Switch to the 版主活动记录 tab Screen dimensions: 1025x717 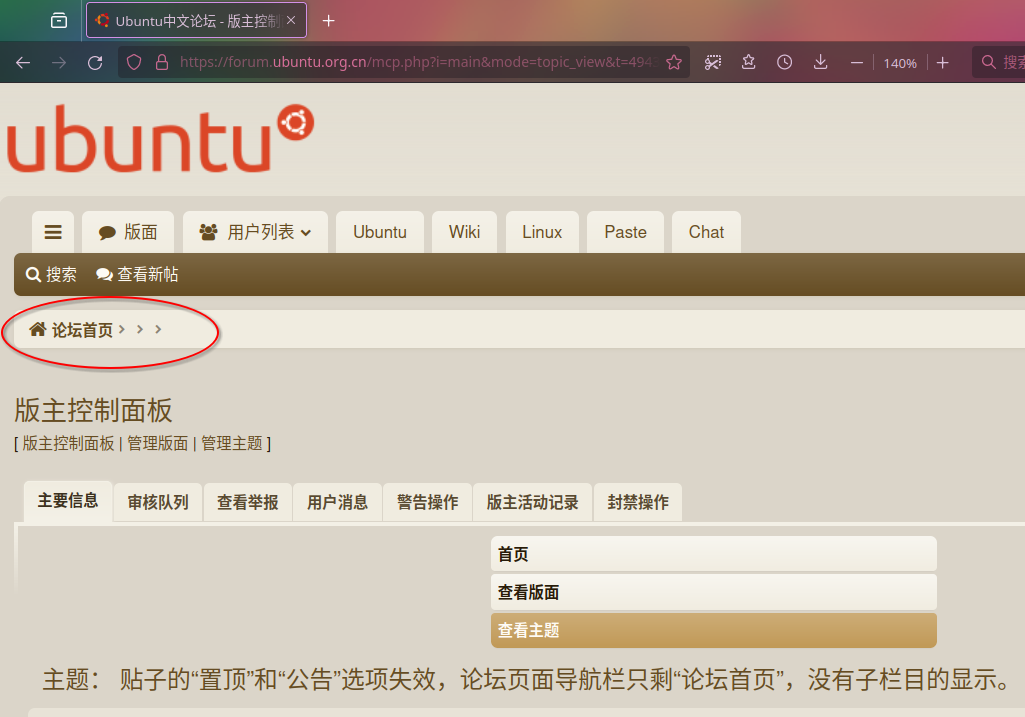pos(533,502)
